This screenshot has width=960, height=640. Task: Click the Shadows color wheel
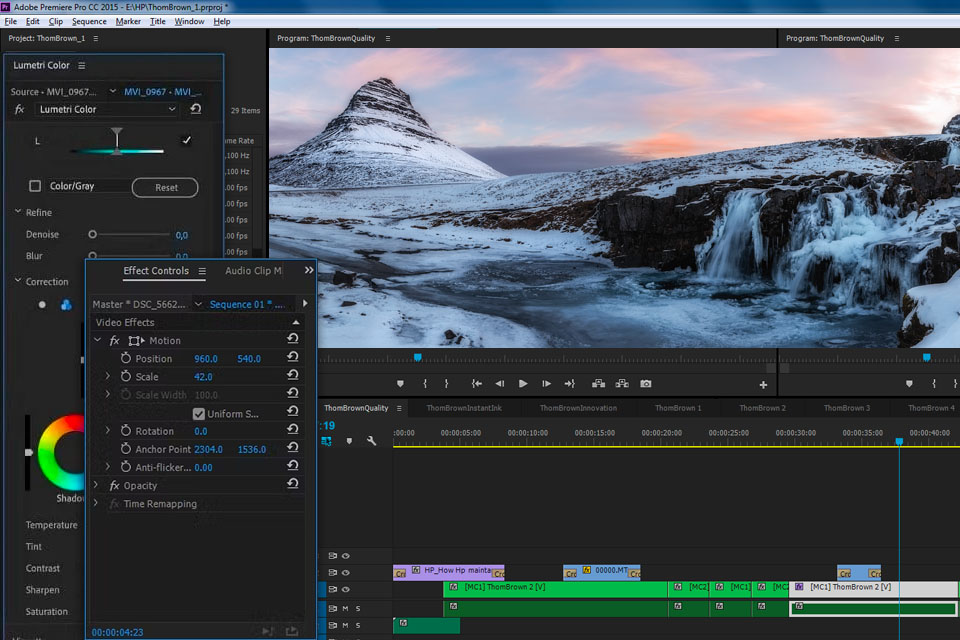pyautogui.click(x=61, y=453)
